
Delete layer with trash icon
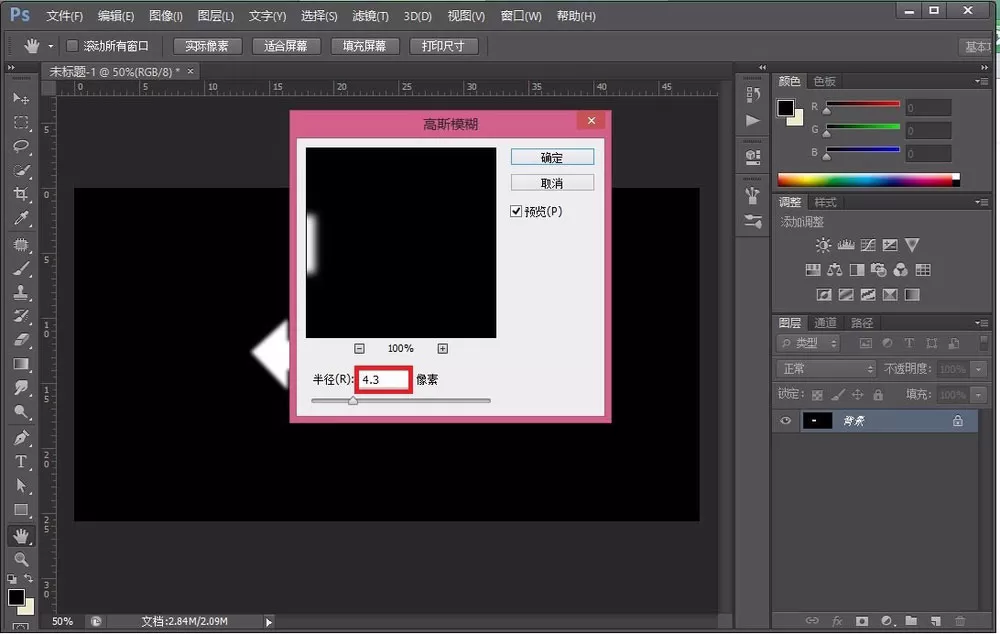pos(960,621)
